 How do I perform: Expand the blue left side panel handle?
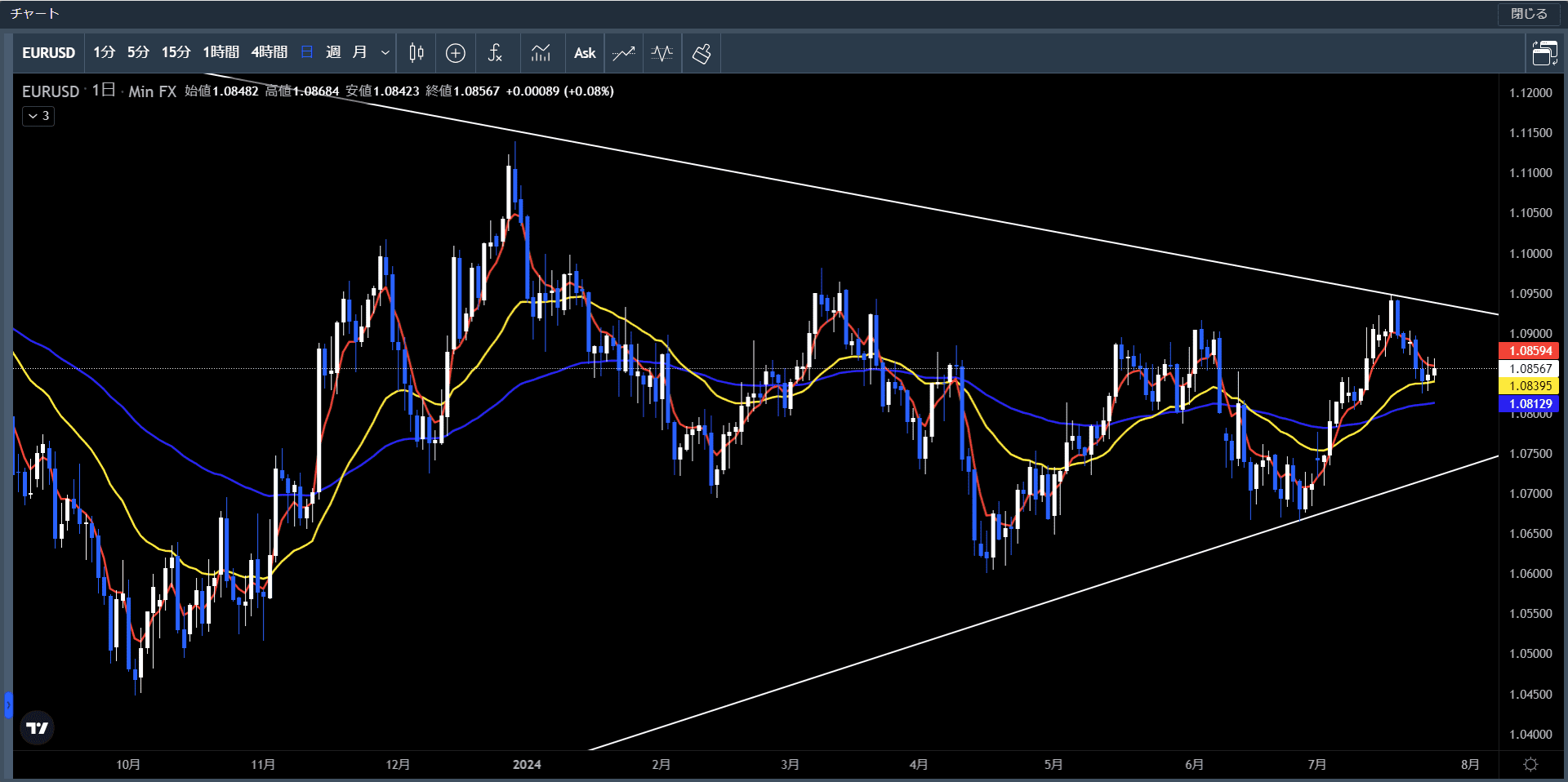click(8, 704)
